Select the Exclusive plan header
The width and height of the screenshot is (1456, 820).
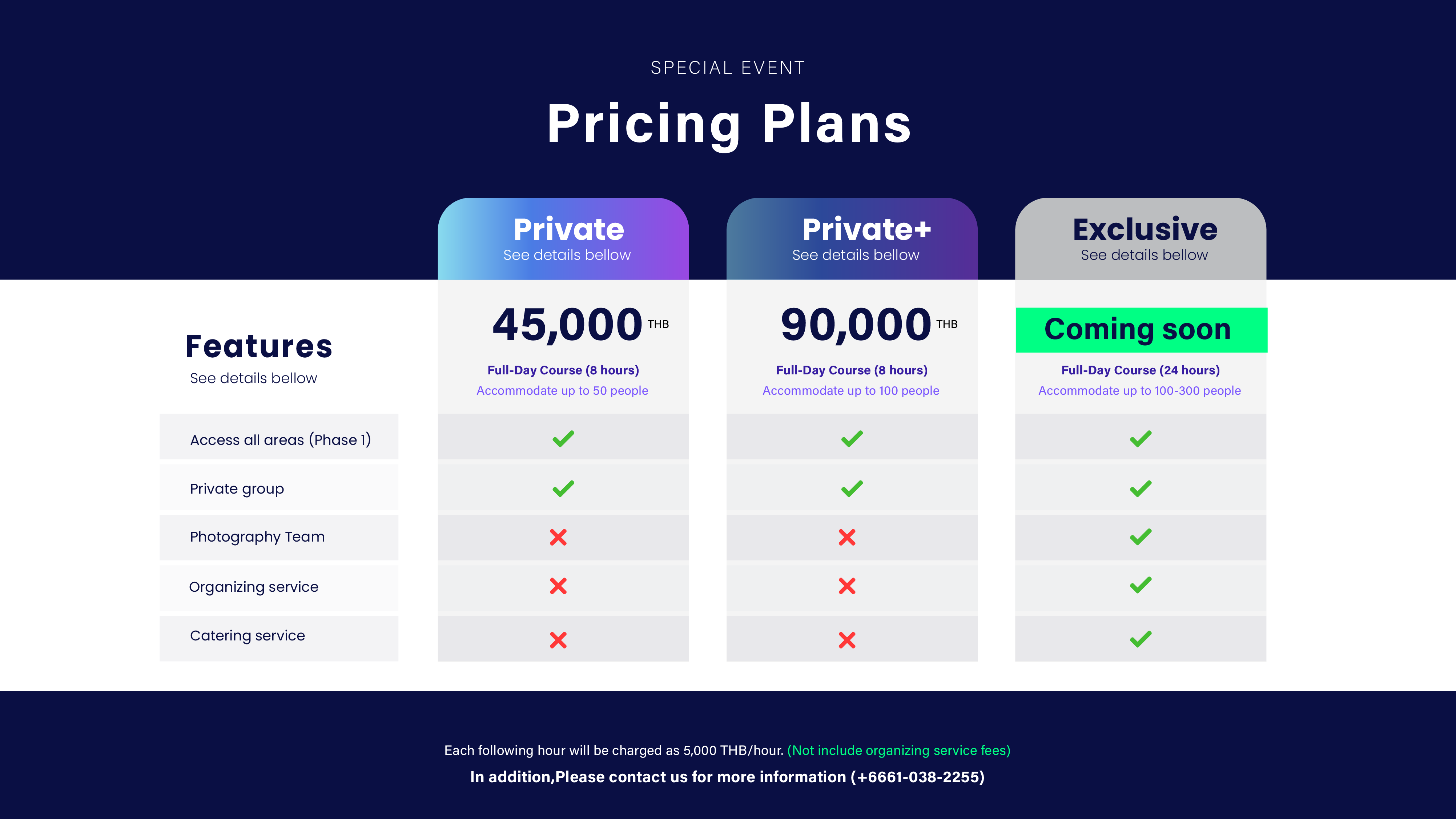(x=1141, y=238)
